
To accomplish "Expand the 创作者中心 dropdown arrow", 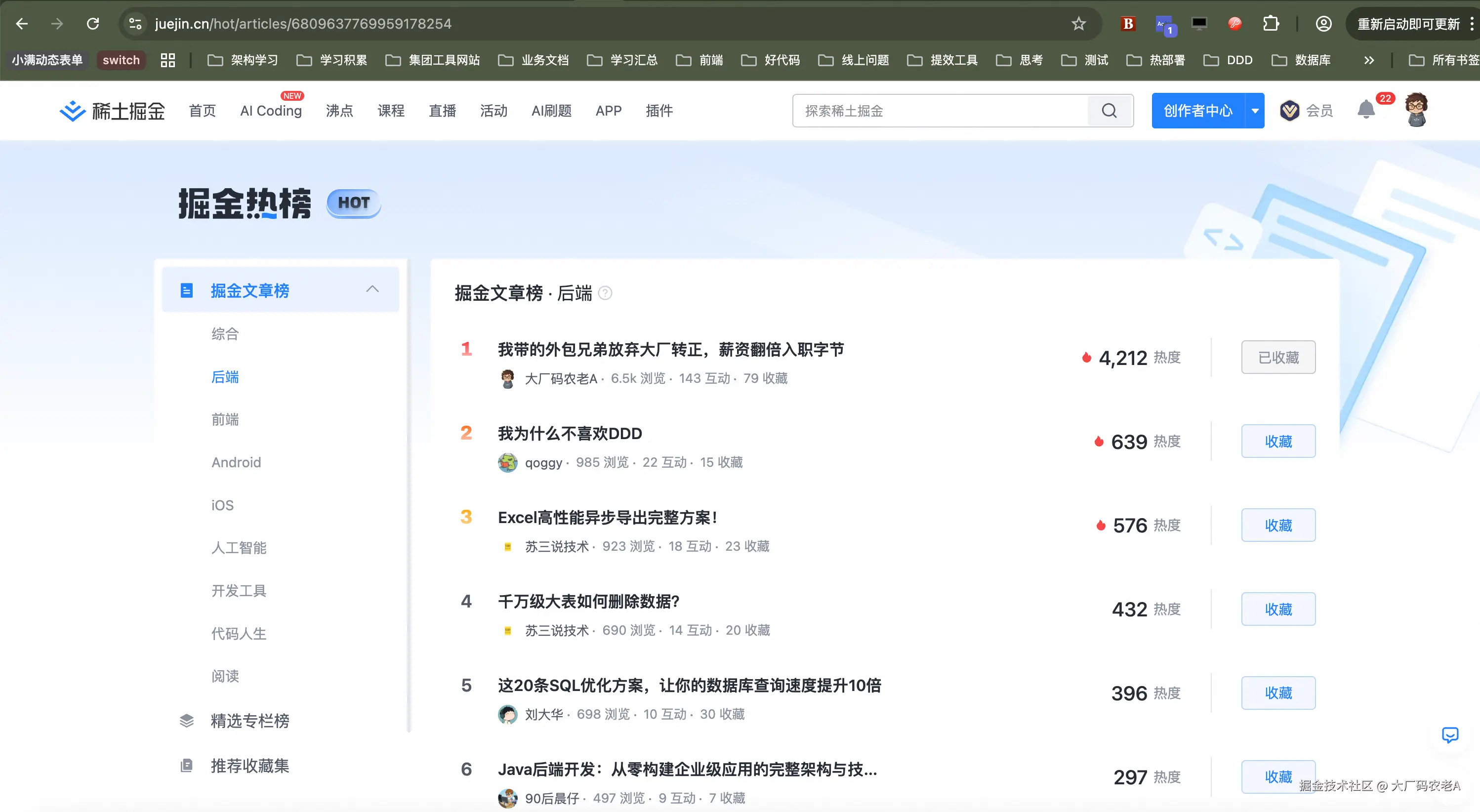I will [x=1255, y=110].
